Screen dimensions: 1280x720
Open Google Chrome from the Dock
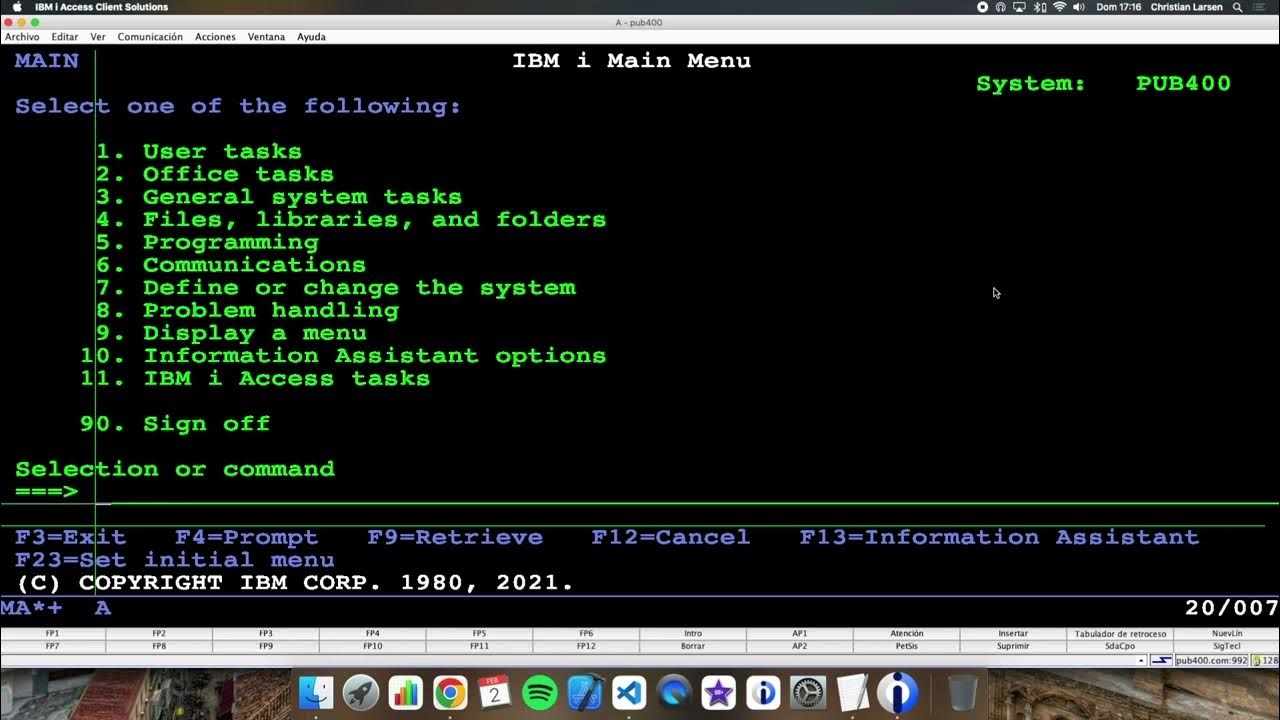point(450,692)
